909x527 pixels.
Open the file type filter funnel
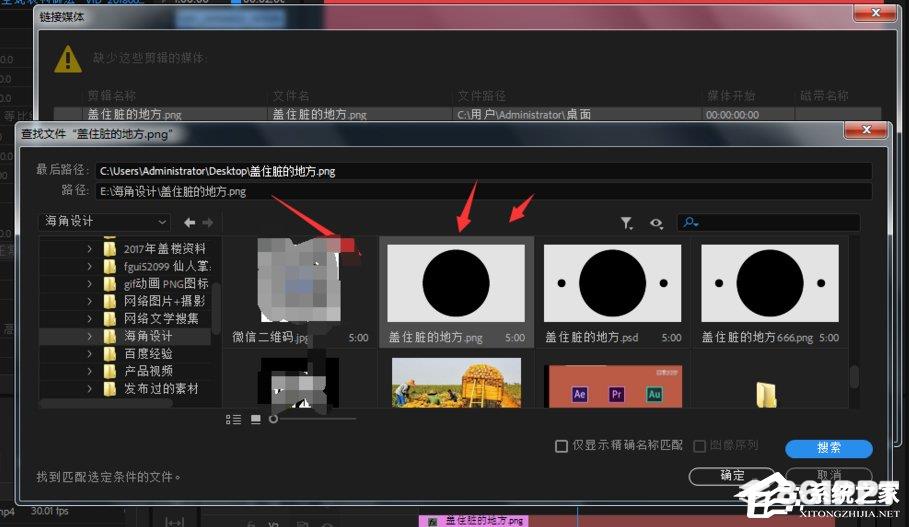tap(627, 223)
